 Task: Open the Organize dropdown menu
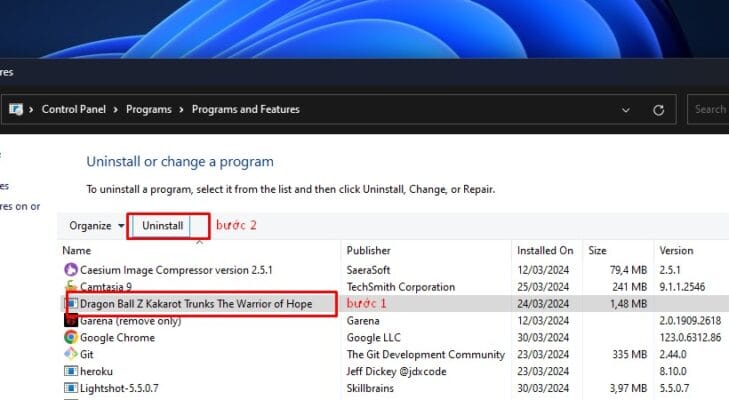point(97,226)
